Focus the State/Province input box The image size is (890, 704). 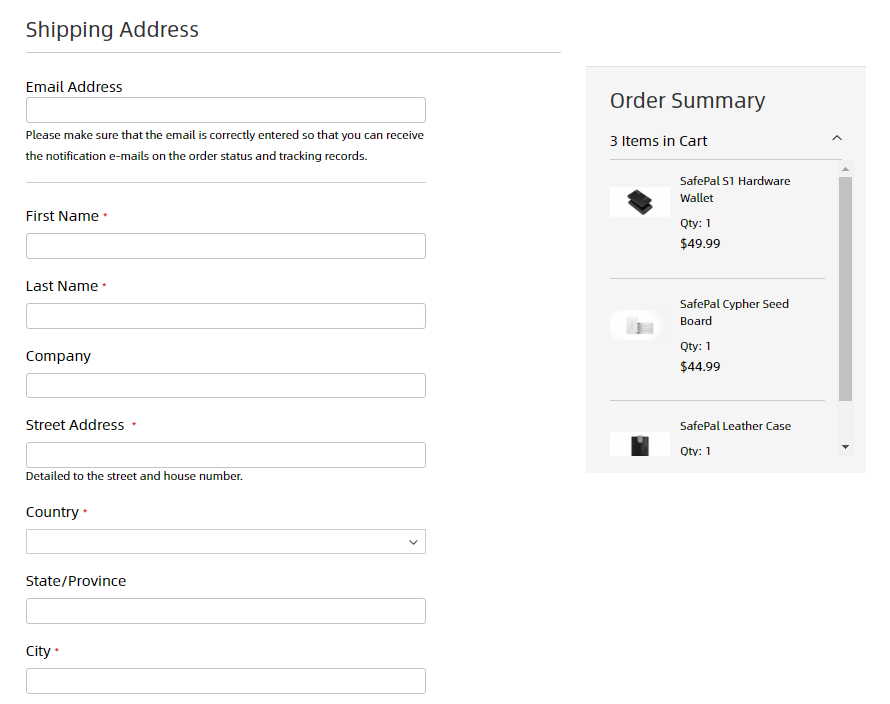coord(225,611)
